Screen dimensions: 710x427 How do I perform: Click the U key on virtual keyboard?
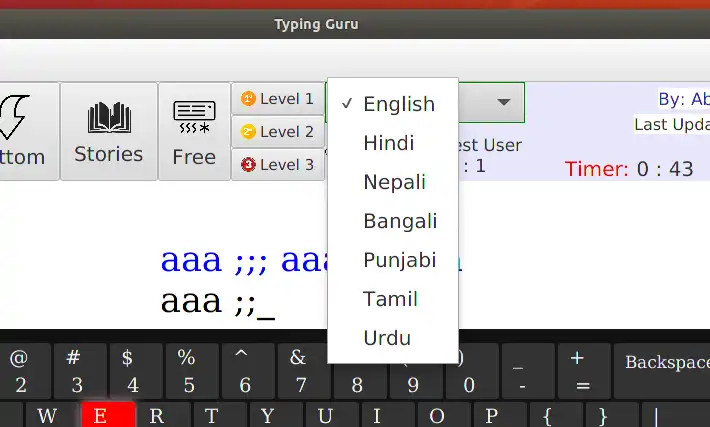pyautogui.click(x=331, y=415)
